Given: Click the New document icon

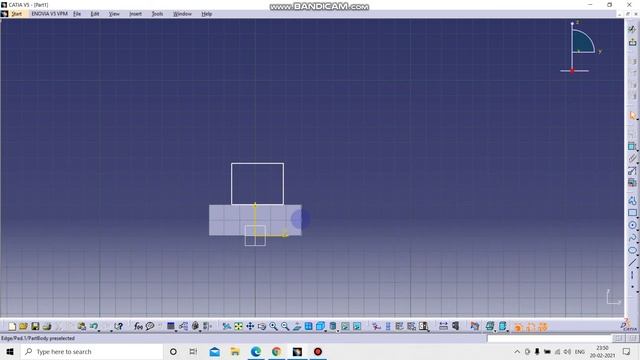Looking at the screenshot, I should tap(12, 326).
